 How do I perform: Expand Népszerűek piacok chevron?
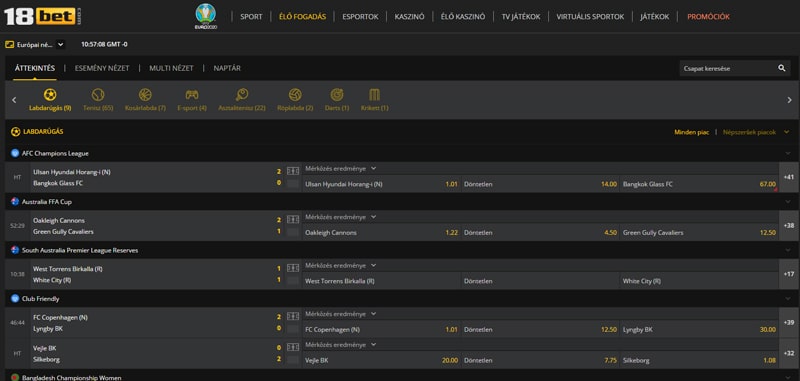787,132
